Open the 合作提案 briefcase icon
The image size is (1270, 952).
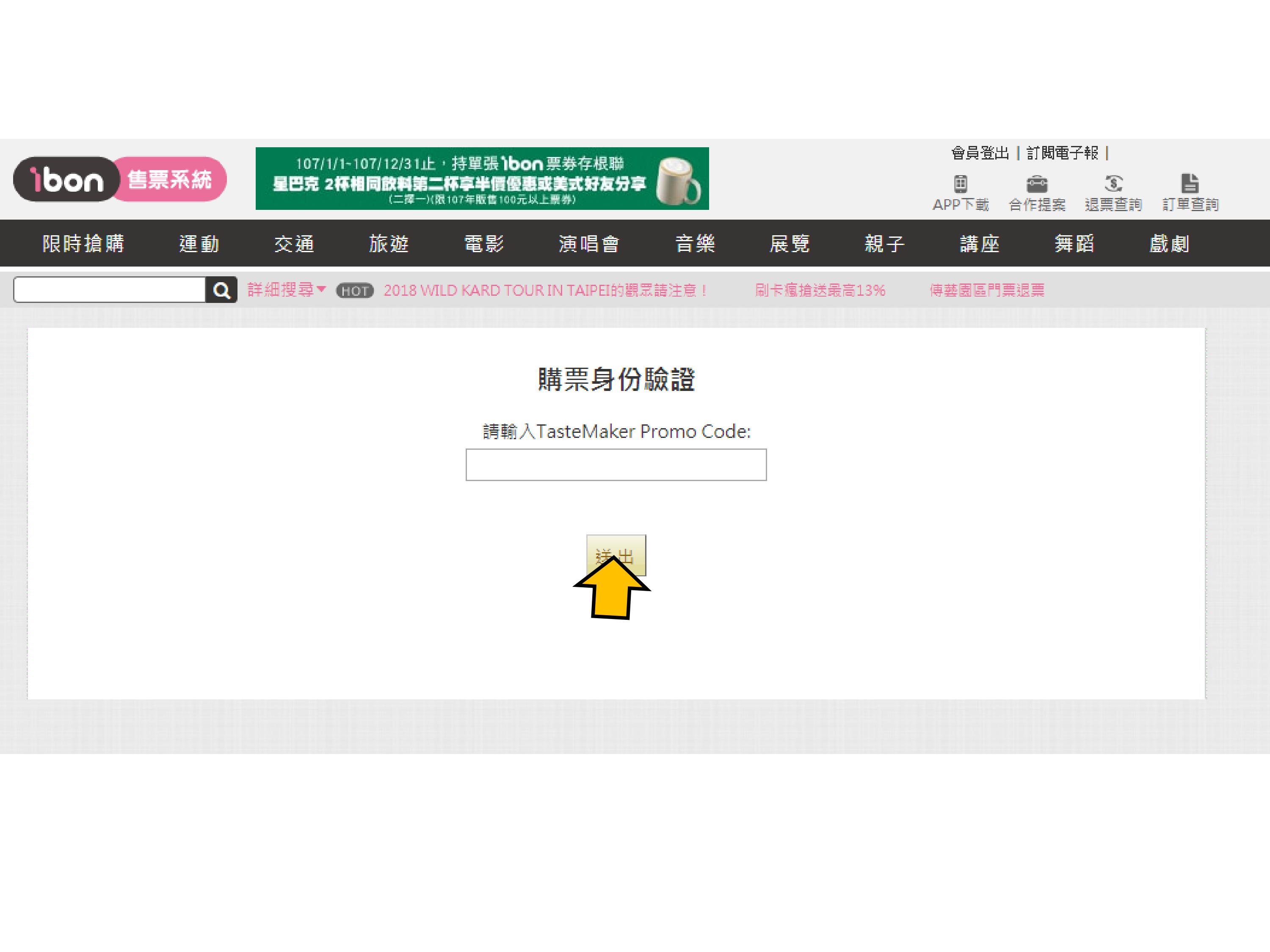(1037, 184)
